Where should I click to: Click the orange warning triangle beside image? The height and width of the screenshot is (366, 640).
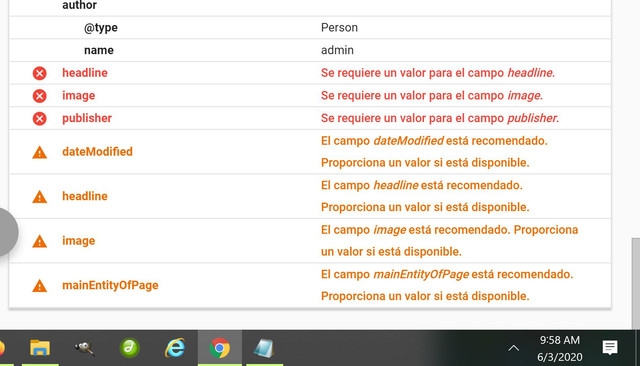[x=40, y=241]
